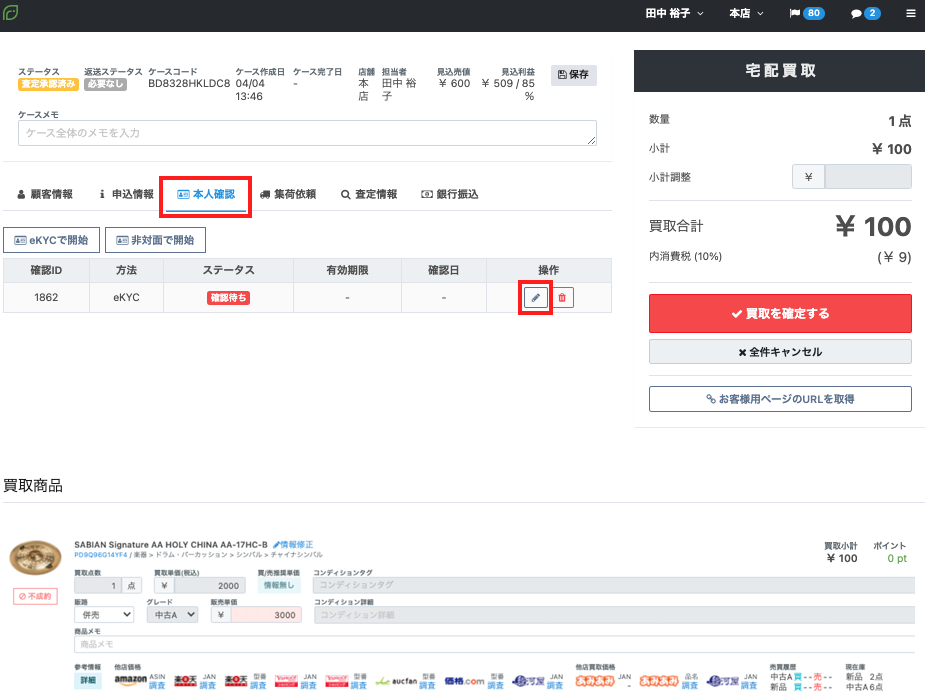
Task: Click the SABIAN Signature AA HOLY CHINA product title
Action: coord(170,544)
